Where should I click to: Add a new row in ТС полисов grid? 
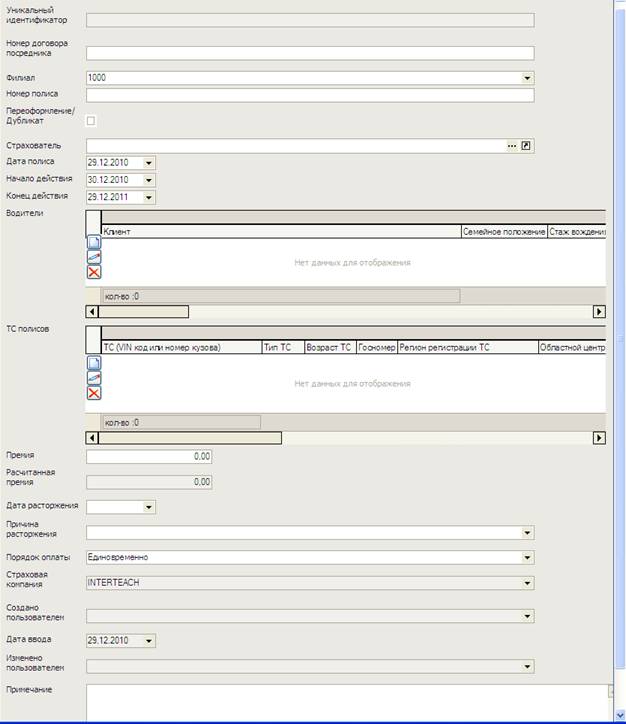coord(94,364)
